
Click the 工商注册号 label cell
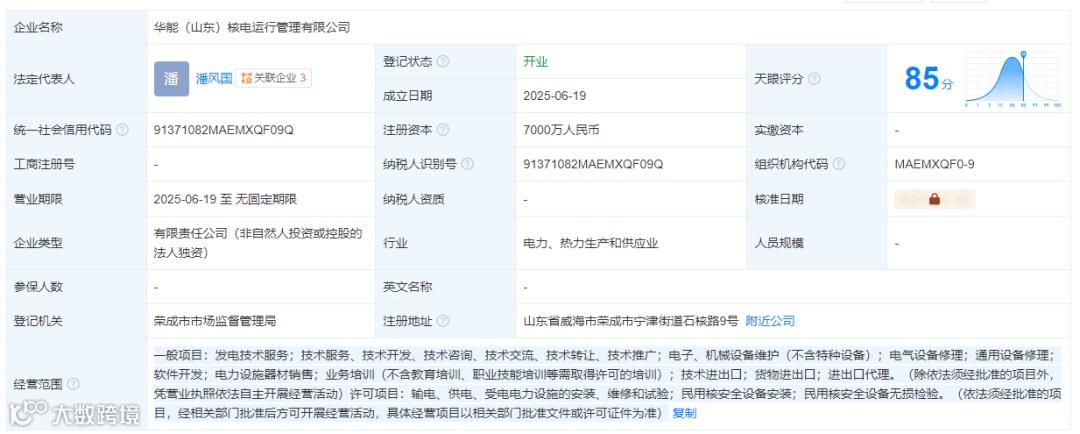tap(76, 164)
